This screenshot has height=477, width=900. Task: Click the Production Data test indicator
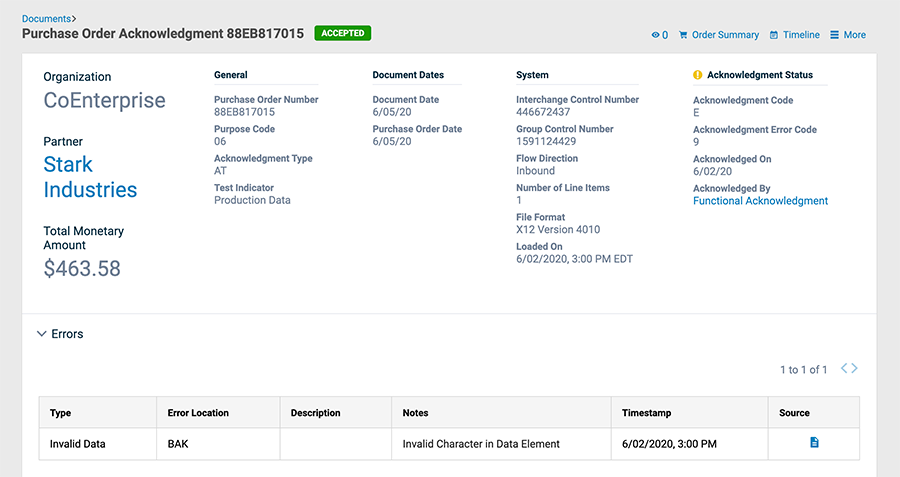pos(252,200)
